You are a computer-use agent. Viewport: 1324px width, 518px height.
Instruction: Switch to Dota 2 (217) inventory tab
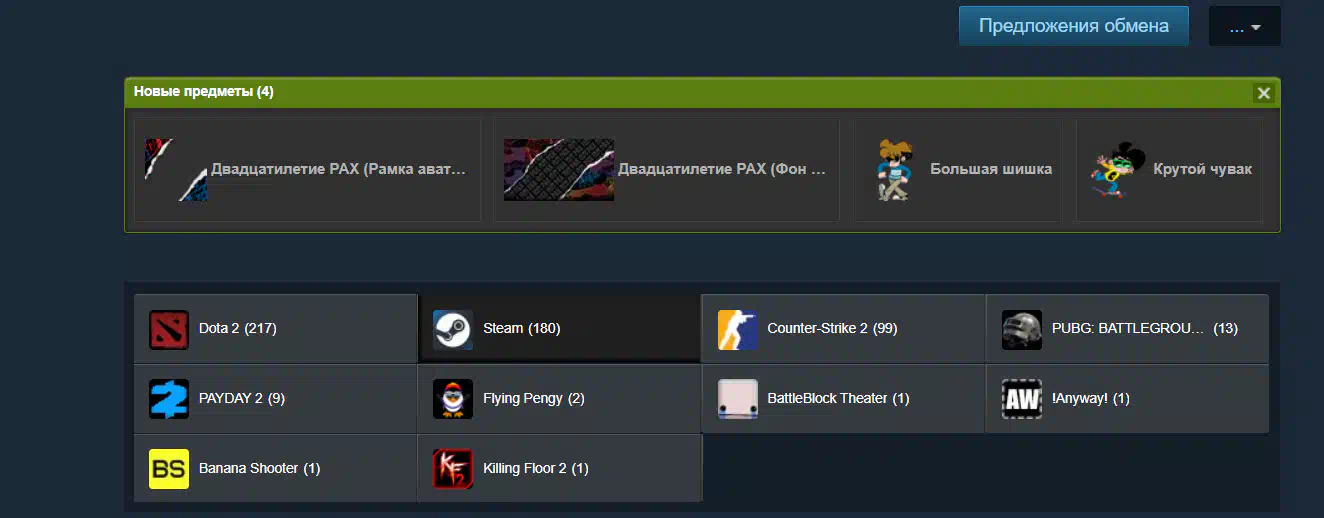point(275,329)
